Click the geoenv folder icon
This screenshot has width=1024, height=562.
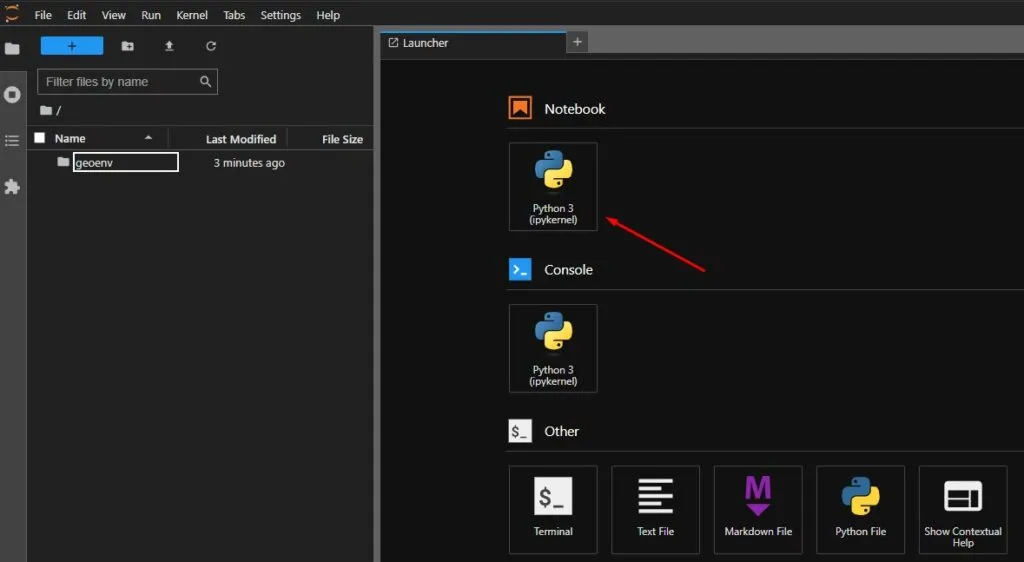click(63, 162)
